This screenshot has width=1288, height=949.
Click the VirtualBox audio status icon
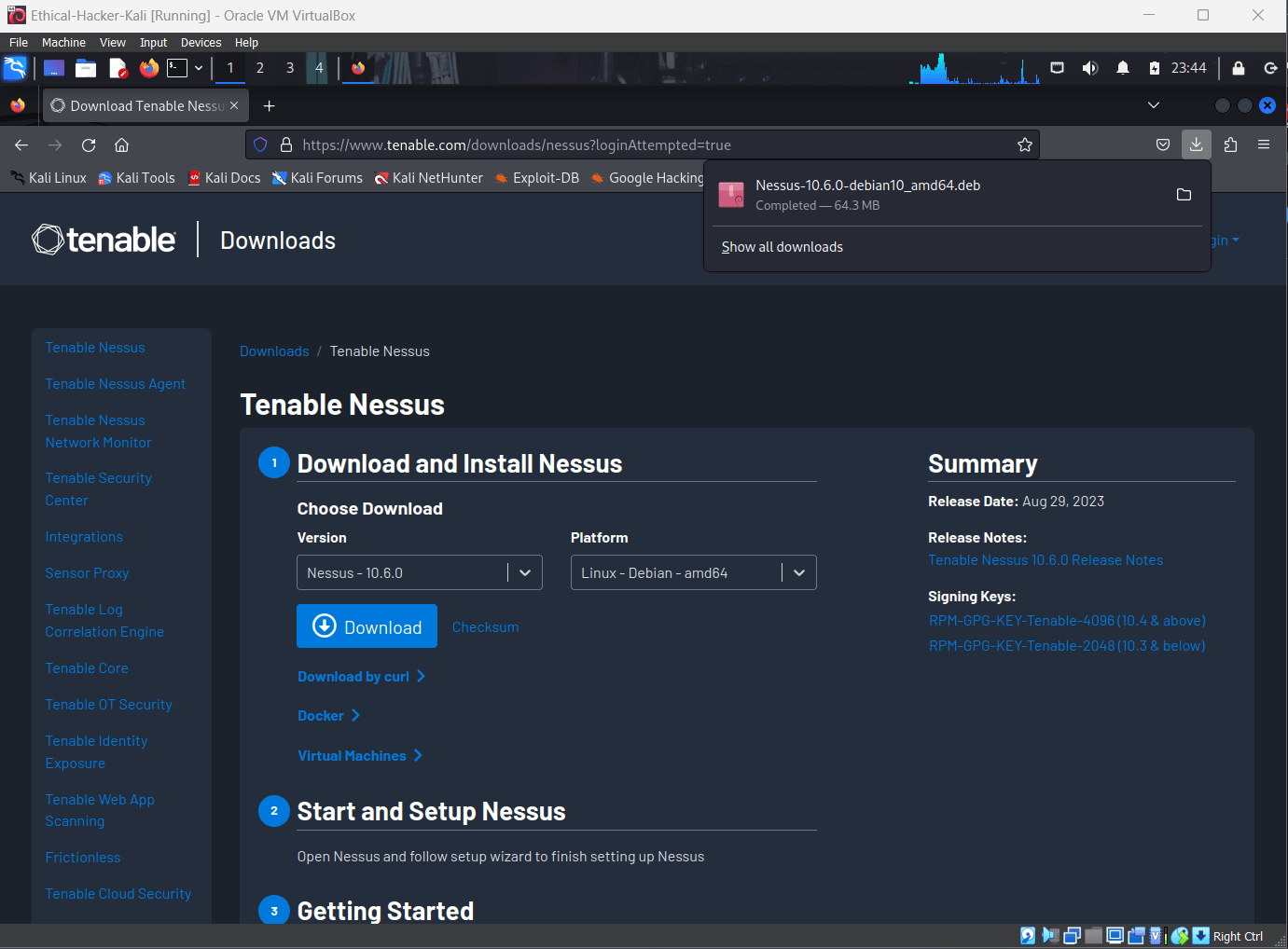(1049, 936)
